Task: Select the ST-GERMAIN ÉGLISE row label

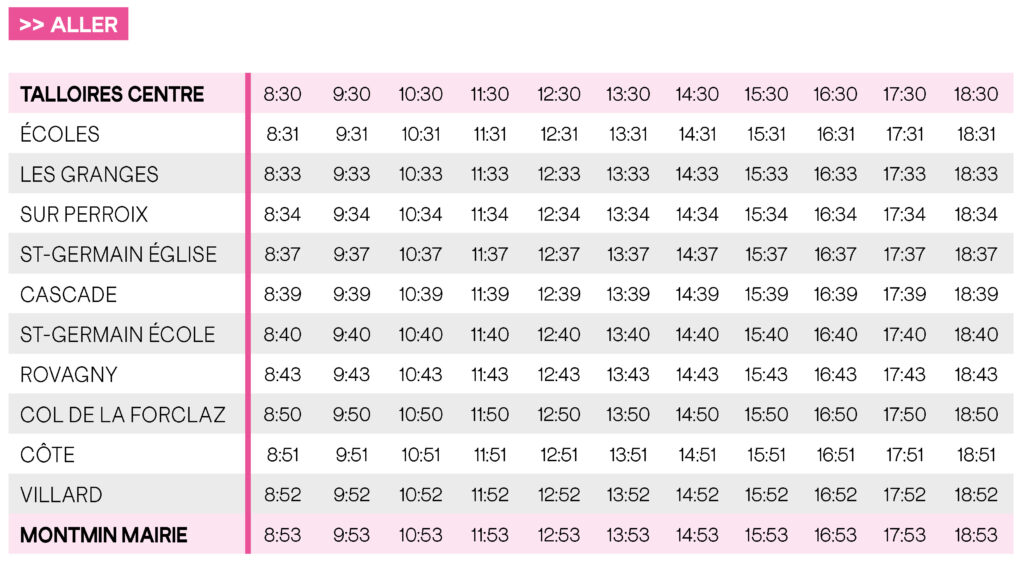Action: pos(118,254)
